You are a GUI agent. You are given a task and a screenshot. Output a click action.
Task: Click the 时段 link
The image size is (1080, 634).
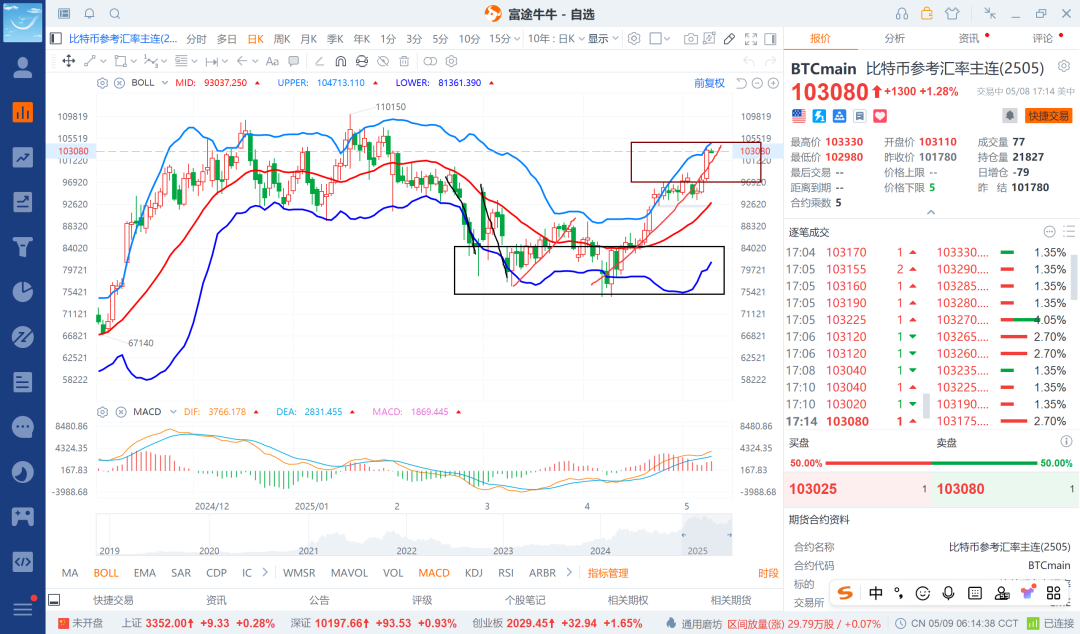point(768,573)
